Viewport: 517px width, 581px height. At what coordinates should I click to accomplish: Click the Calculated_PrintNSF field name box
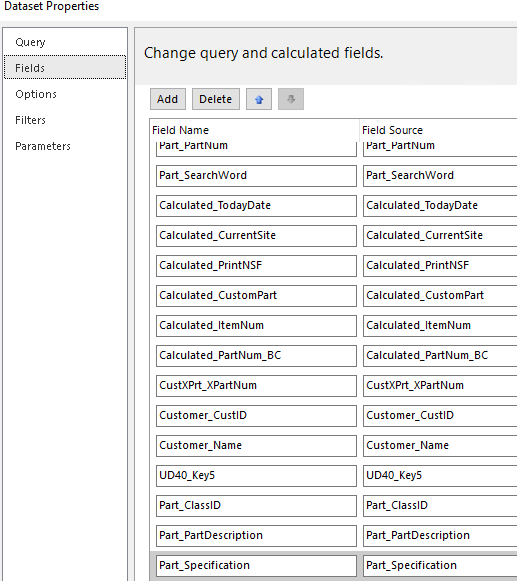click(x=256, y=266)
